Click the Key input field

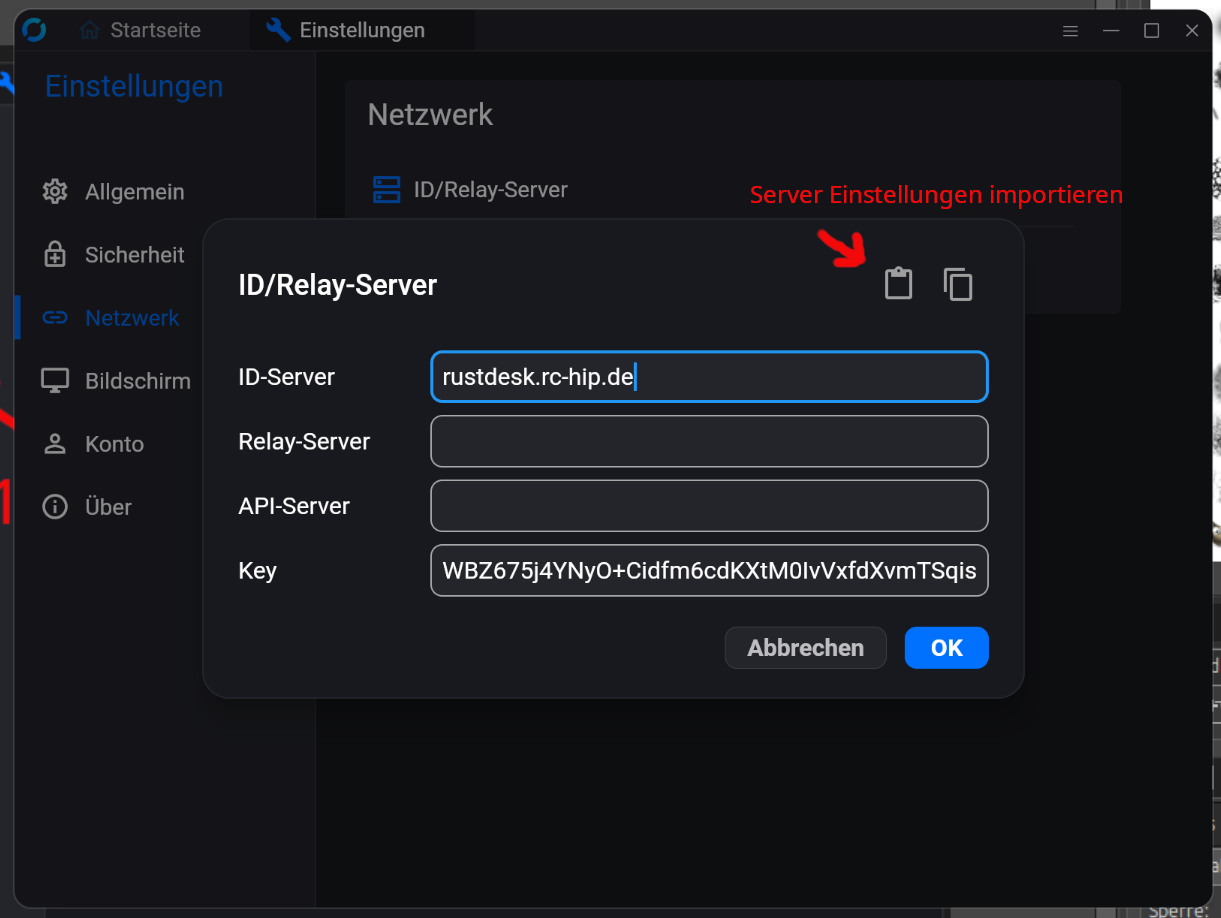click(709, 571)
